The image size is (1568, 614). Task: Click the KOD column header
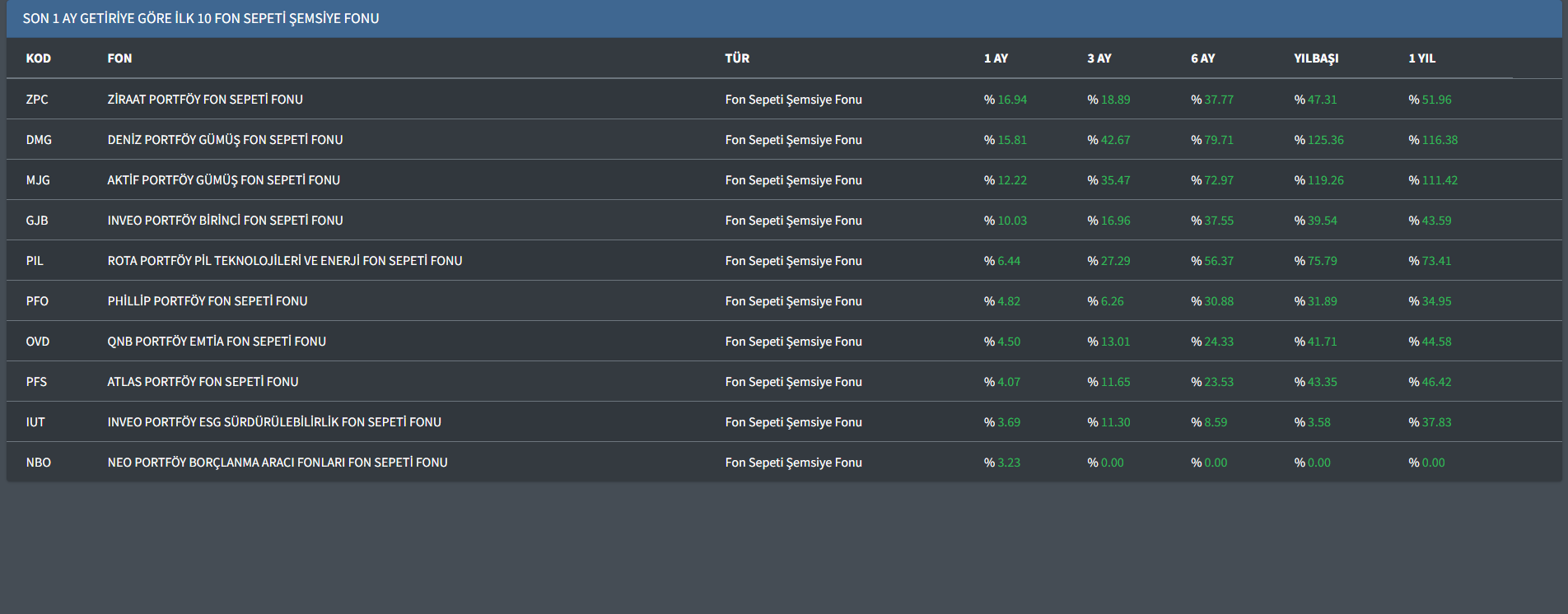coord(38,58)
